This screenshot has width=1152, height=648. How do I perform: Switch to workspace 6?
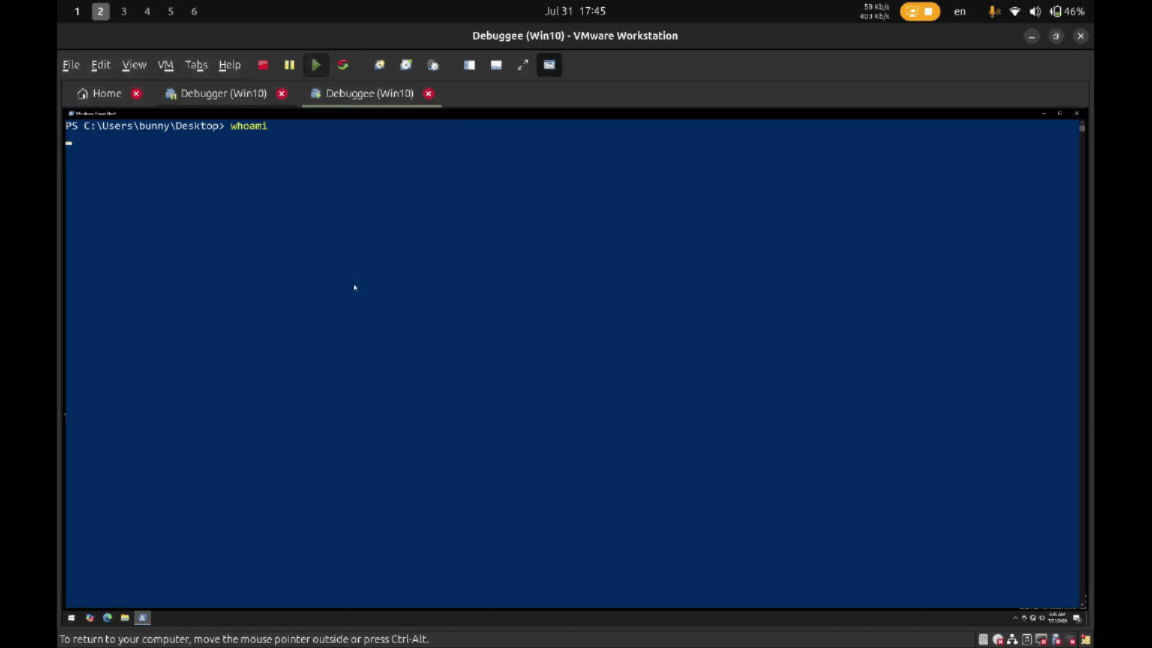(195, 11)
